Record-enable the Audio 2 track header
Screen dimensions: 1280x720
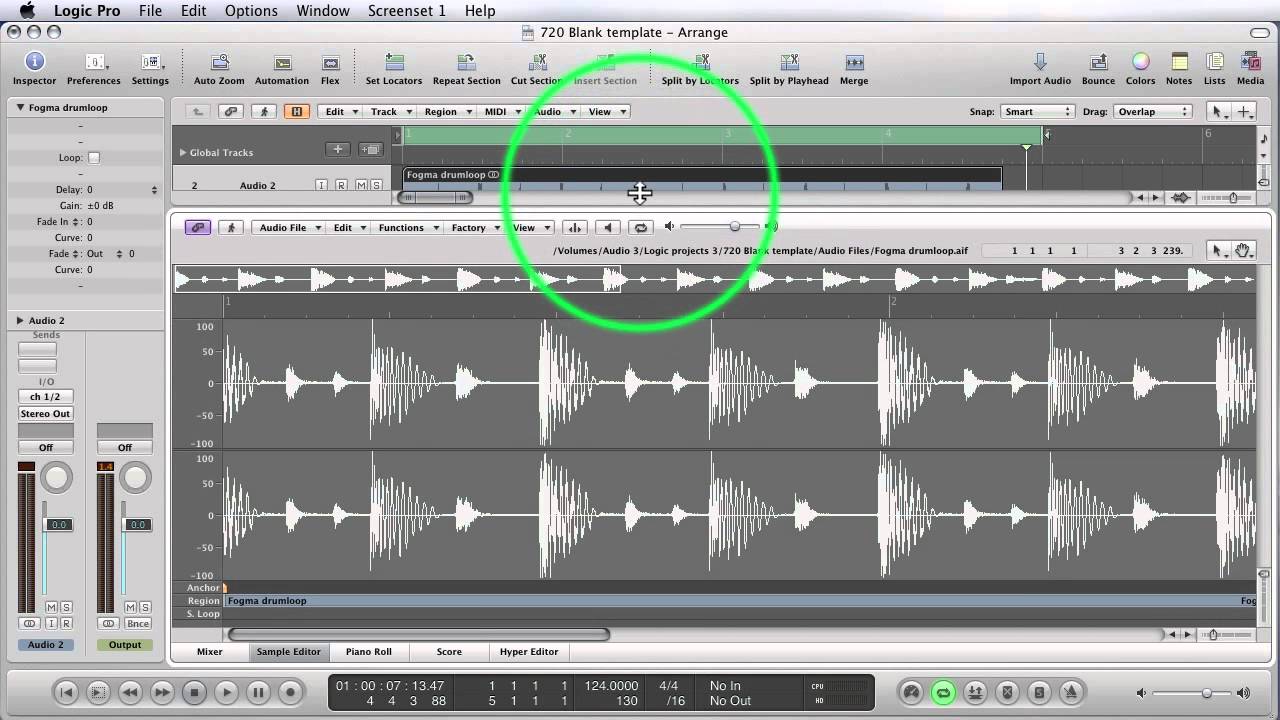(x=341, y=186)
